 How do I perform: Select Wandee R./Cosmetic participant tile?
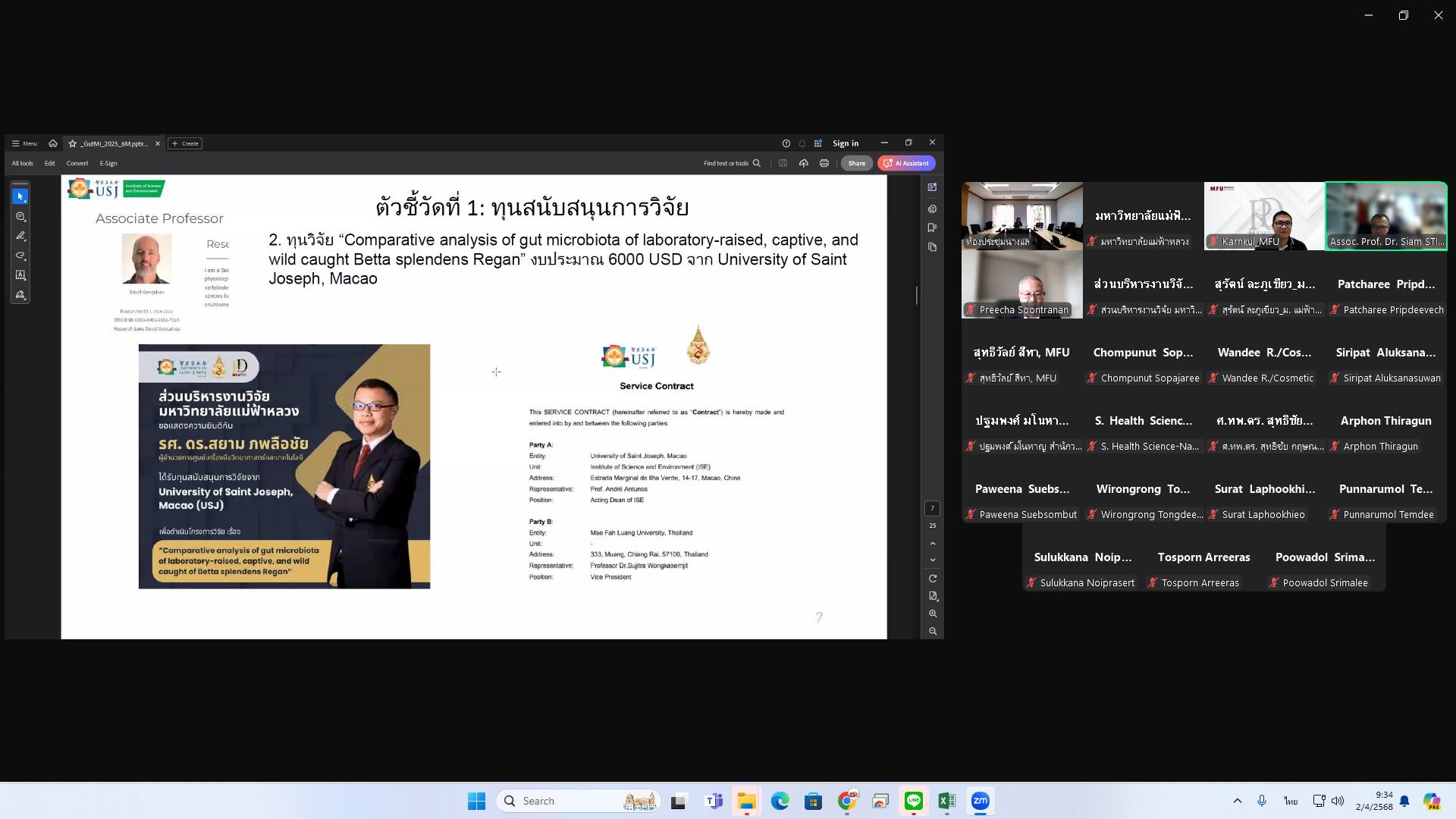coord(1265,353)
